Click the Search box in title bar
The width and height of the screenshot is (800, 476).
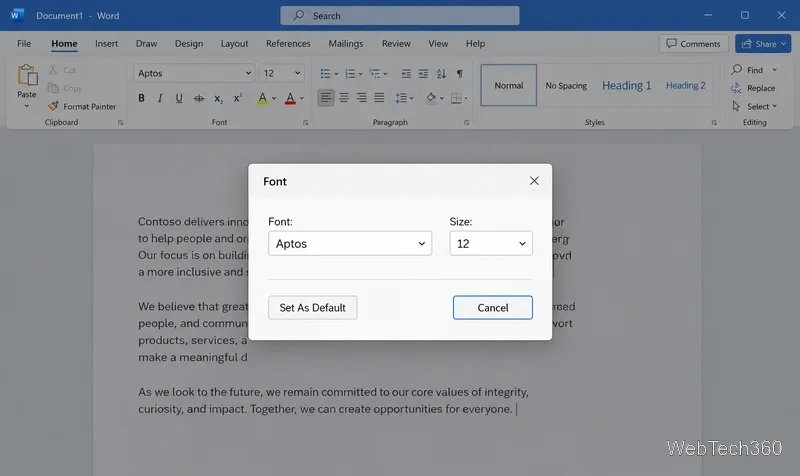400,16
